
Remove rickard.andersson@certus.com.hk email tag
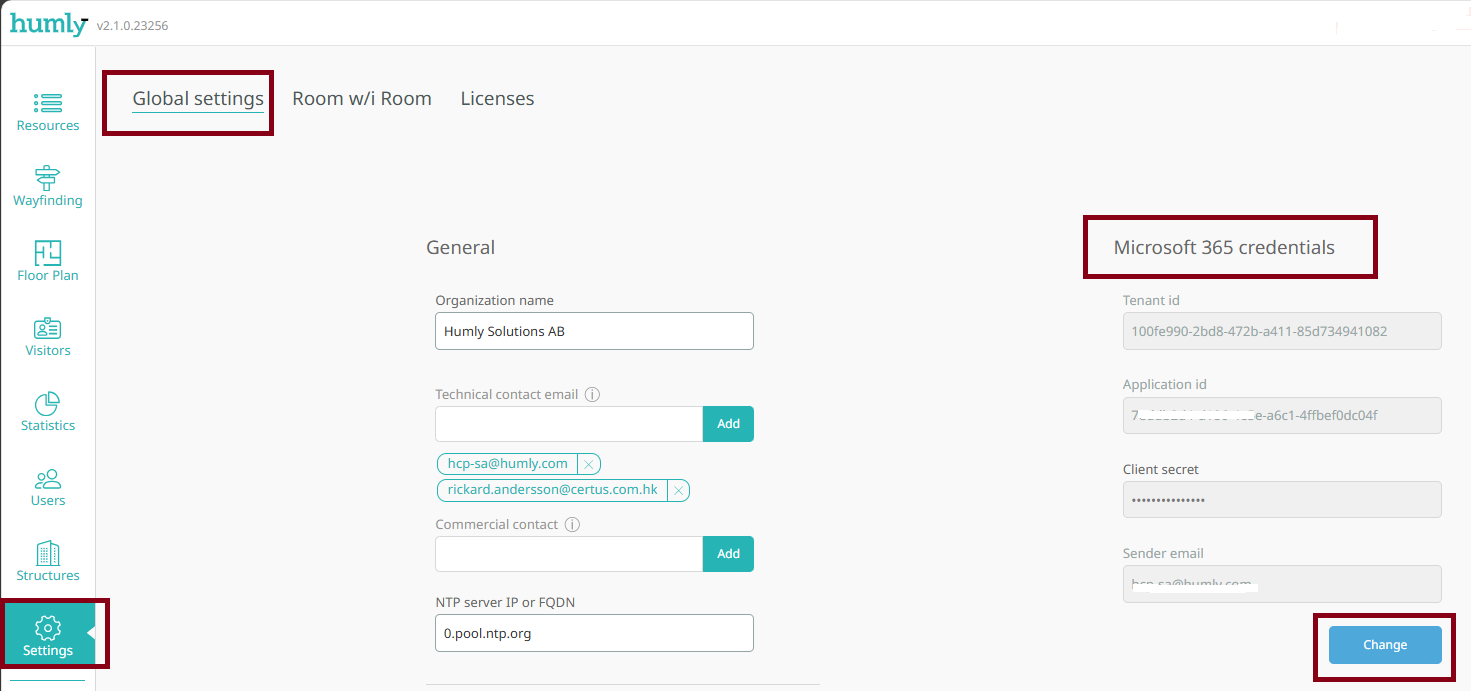[x=678, y=491]
